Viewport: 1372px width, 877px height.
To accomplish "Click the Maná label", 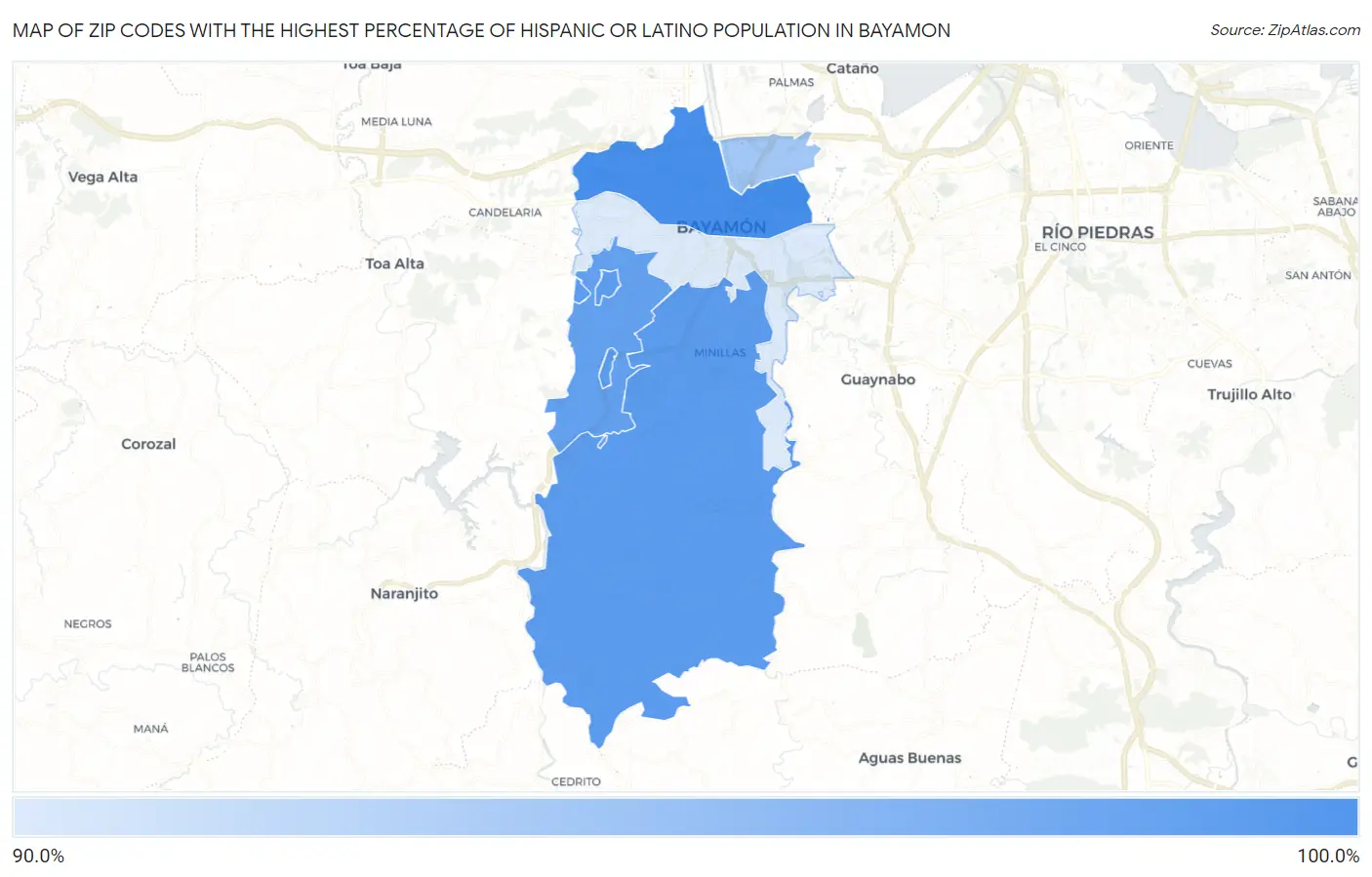I will [151, 729].
